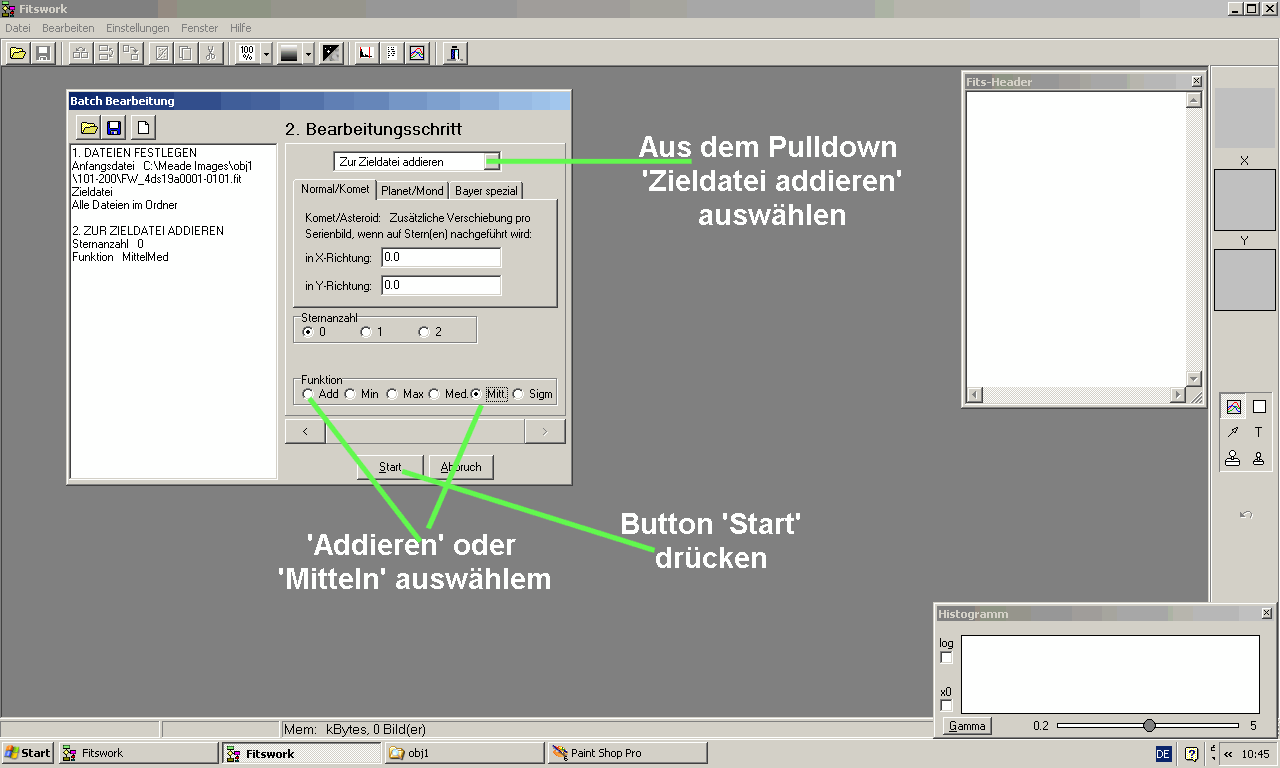Screen dimensions: 1280x768
Task: Set Sternanzahl to 2
Action: (x=424, y=332)
